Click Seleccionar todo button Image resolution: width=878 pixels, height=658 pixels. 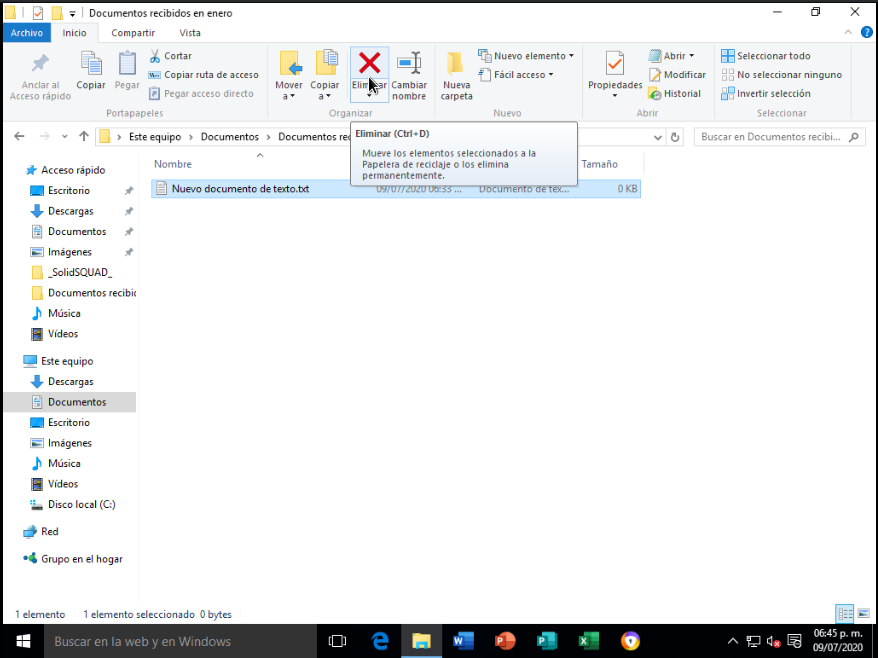click(x=766, y=56)
